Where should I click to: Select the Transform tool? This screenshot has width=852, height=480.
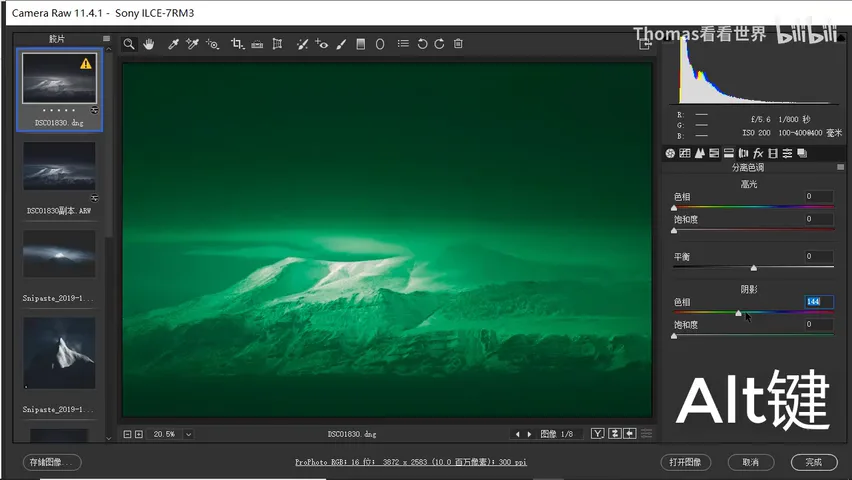[277, 44]
